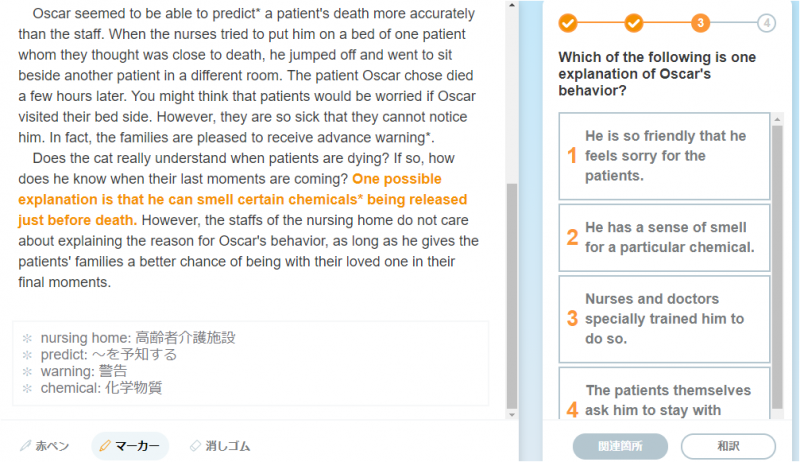Go to completed step one checkmark
Viewport: 800px width, 462px height.
pyautogui.click(x=568, y=22)
